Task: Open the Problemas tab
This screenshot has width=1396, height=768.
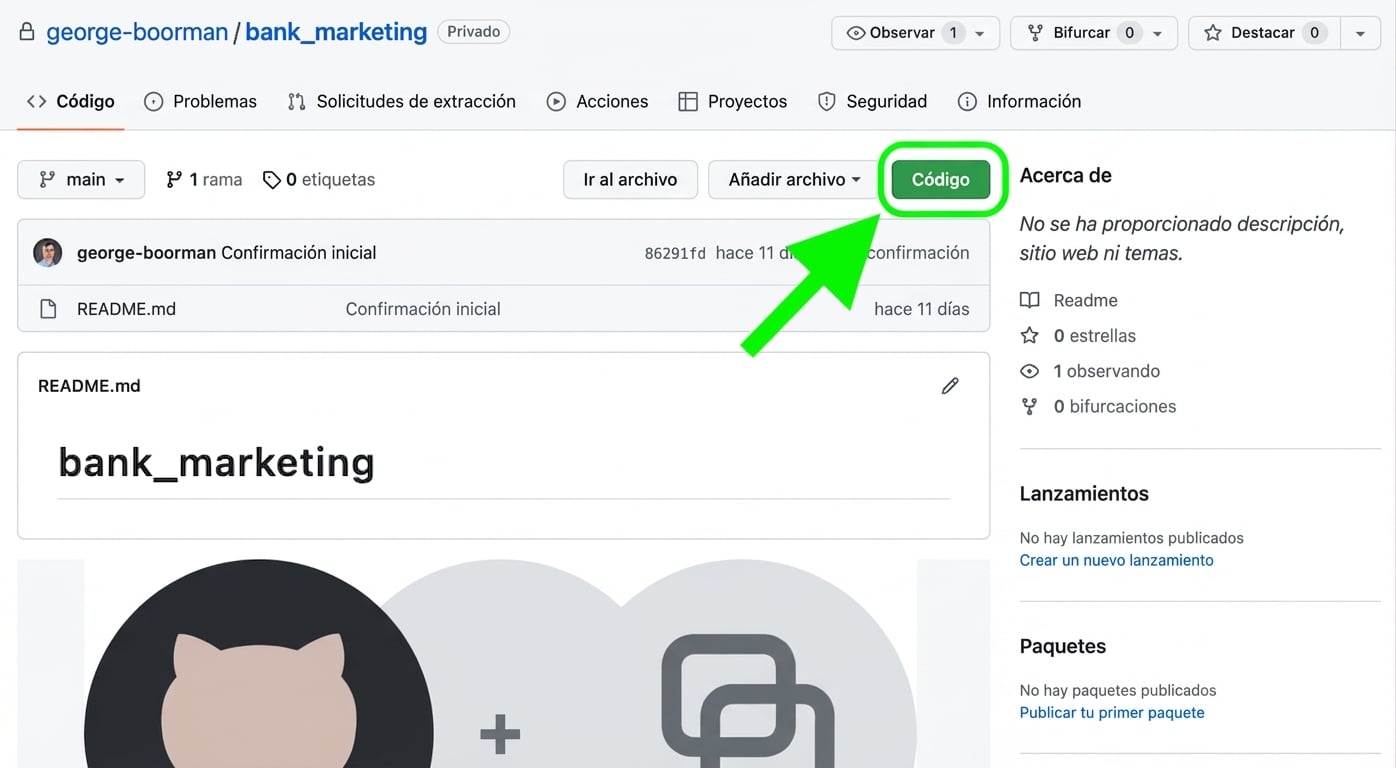Action: tap(200, 101)
